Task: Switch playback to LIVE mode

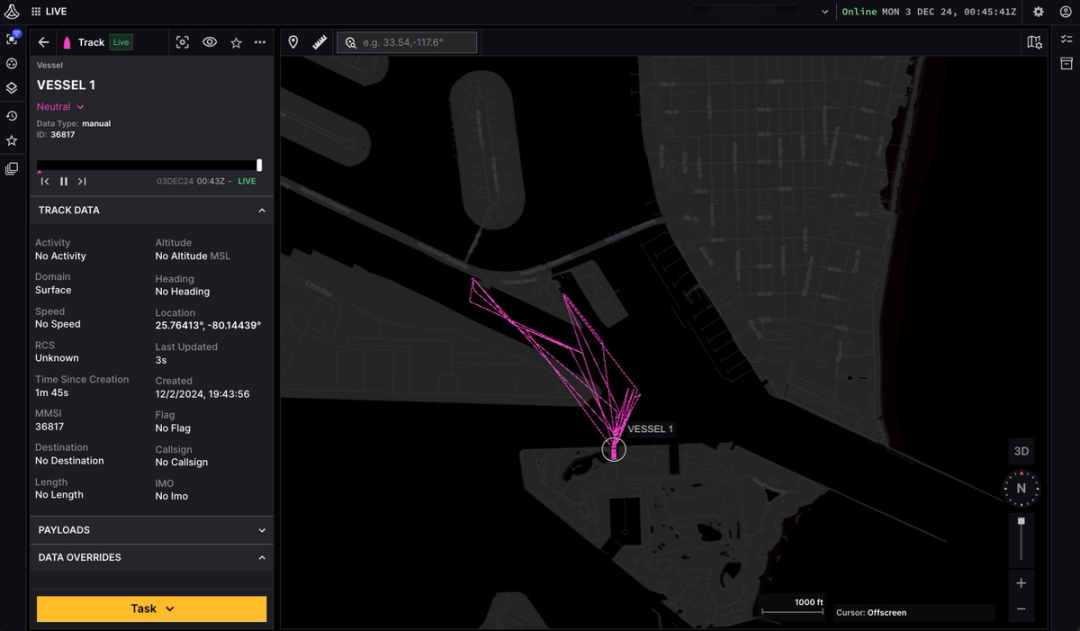Action: (245, 181)
